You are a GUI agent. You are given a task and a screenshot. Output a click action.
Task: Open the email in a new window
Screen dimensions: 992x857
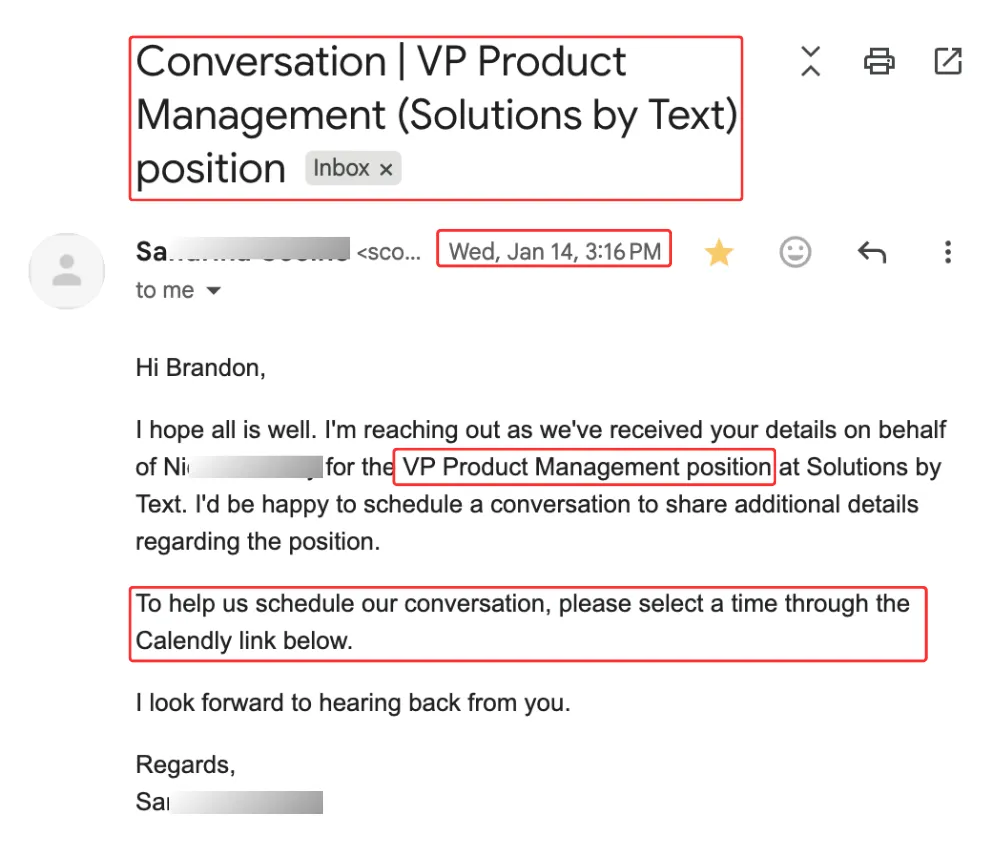946,61
